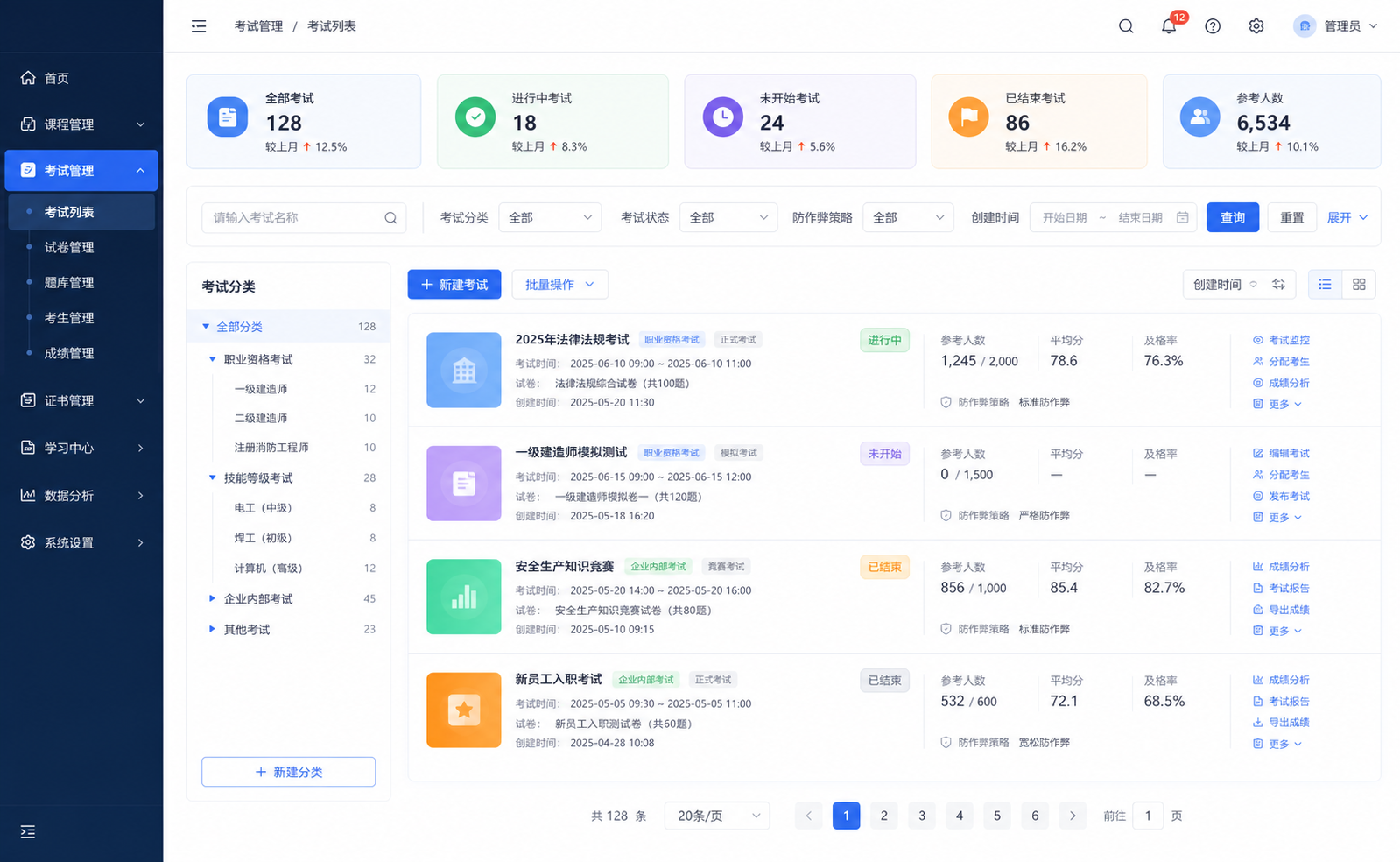Collapse sidebar via hamburger icon in header
Image resolution: width=1400 pixels, height=862 pixels.
tap(199, 26)
